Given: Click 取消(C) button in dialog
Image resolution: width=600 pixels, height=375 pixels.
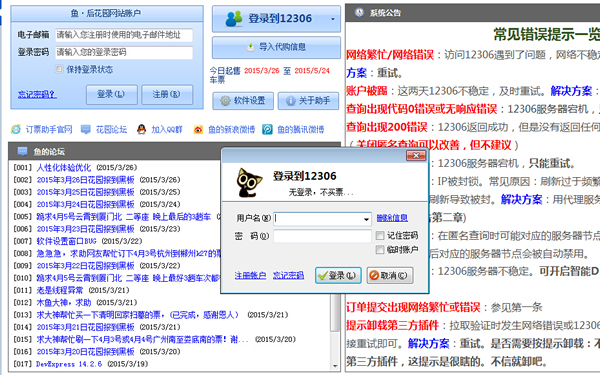Looking at the screenshot, I should click(x=390, y=276).
